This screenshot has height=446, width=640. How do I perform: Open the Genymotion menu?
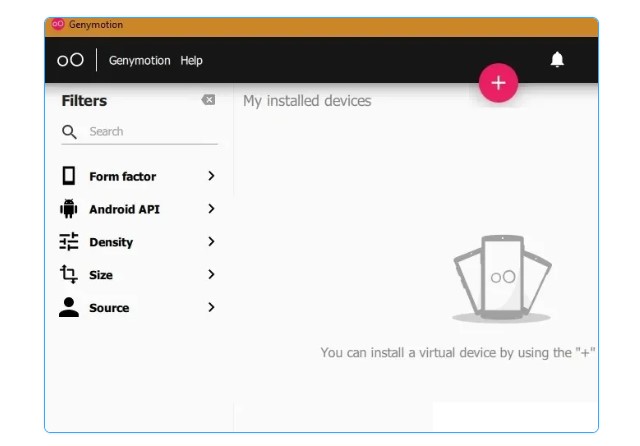coord(139,60)
